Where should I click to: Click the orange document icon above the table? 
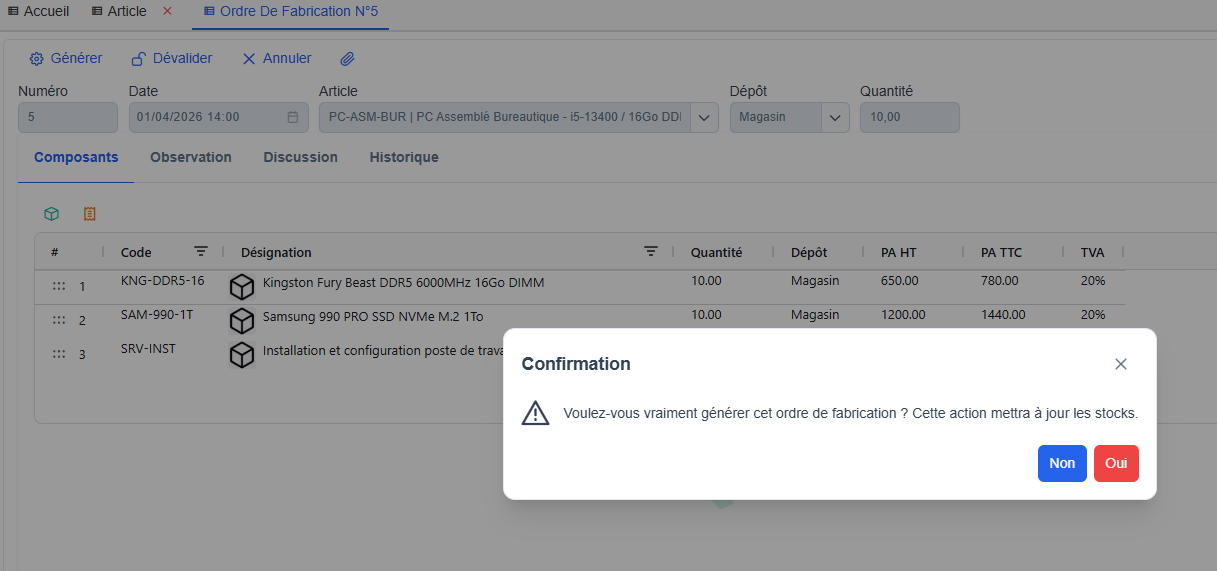point(90,214)
